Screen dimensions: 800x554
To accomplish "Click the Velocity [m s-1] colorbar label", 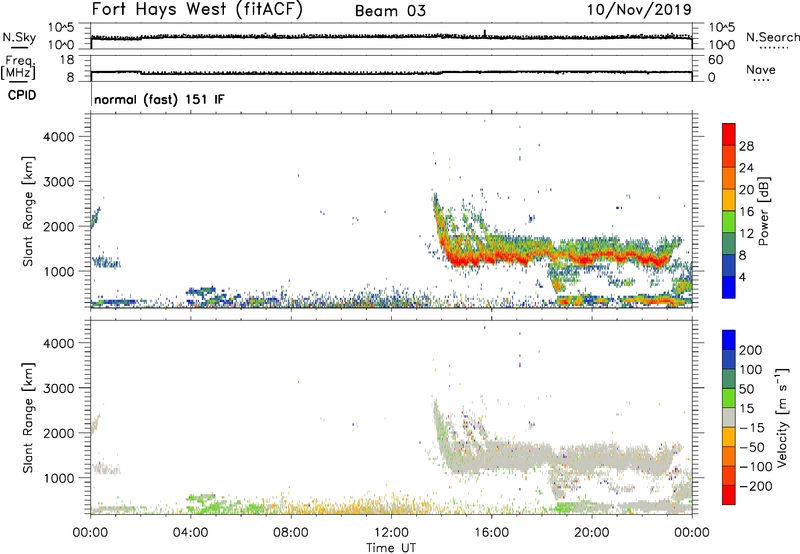I will pos(782,417).
